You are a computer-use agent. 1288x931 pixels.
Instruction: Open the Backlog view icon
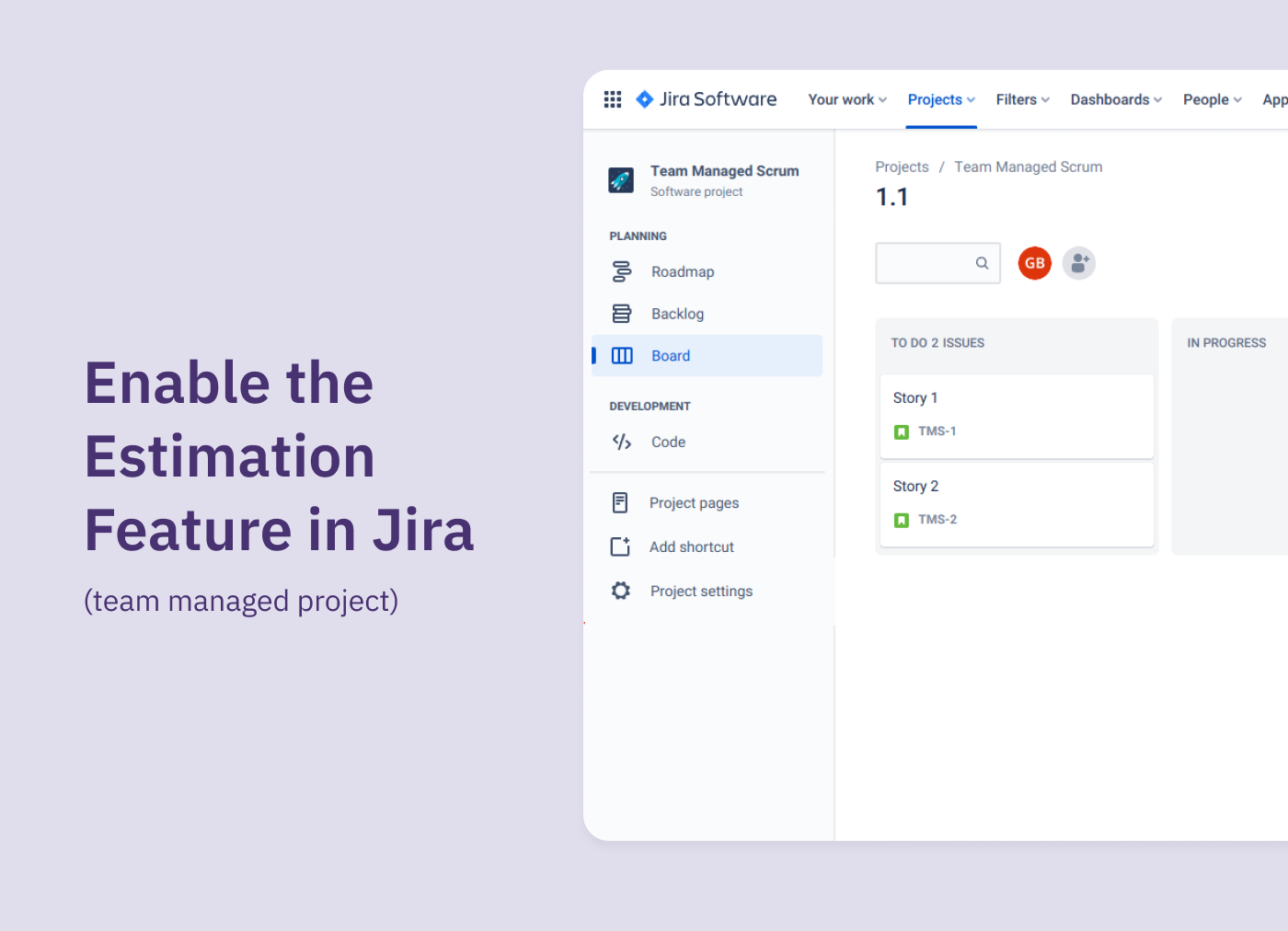pyautogui.click(x=621, y=313)
